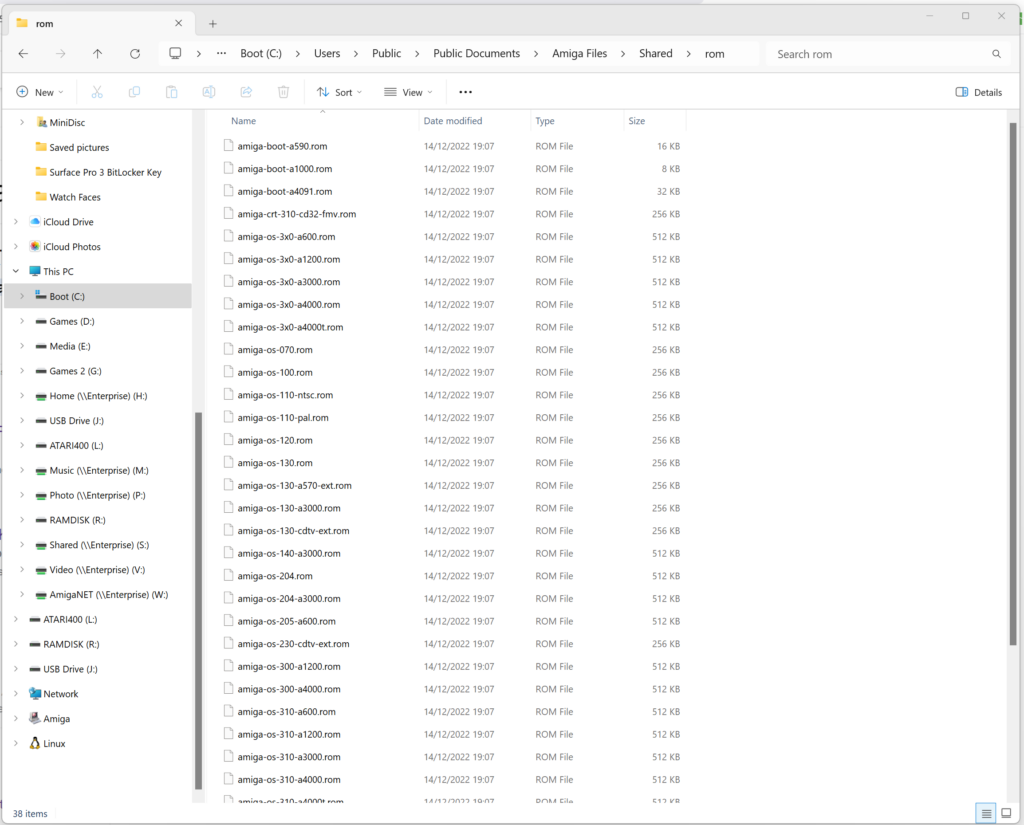This screenshot has height=825, width=1024.
Task: Refresh the folder contents
Action: pyautogui.click(x=135, y=54)
